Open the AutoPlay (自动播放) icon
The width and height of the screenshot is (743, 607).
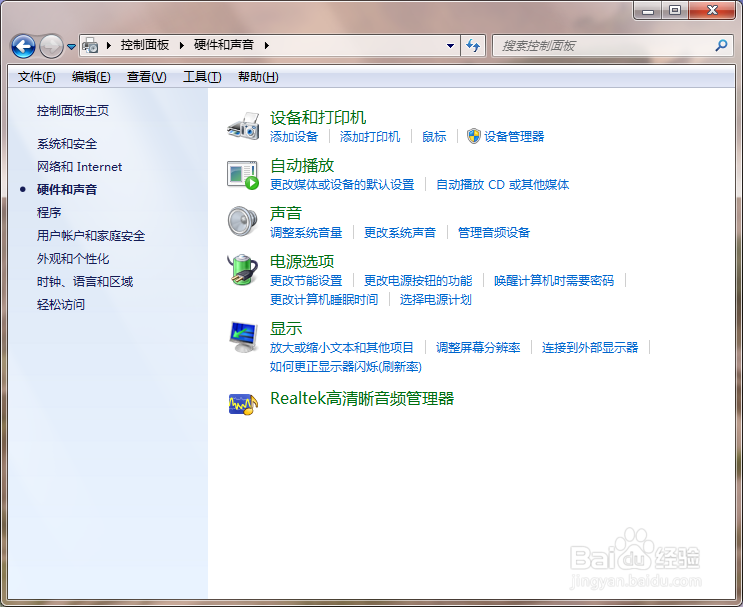coord(243,175)
